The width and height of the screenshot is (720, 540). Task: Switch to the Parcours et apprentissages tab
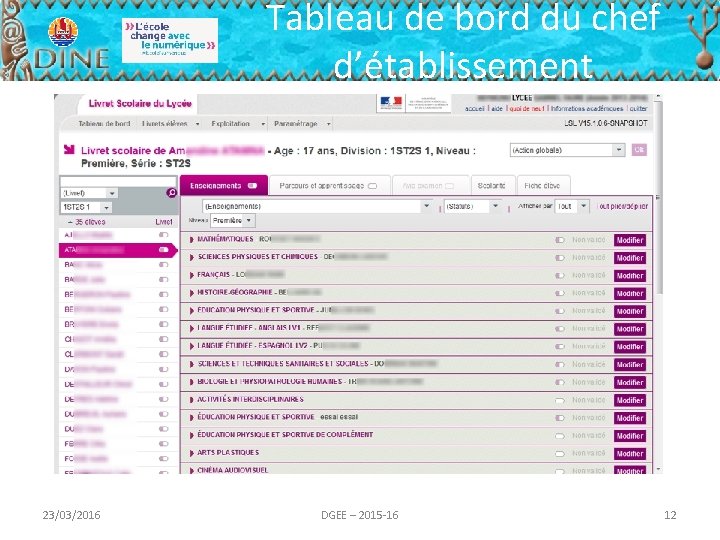pyautogui.click(x=329, y=186)
